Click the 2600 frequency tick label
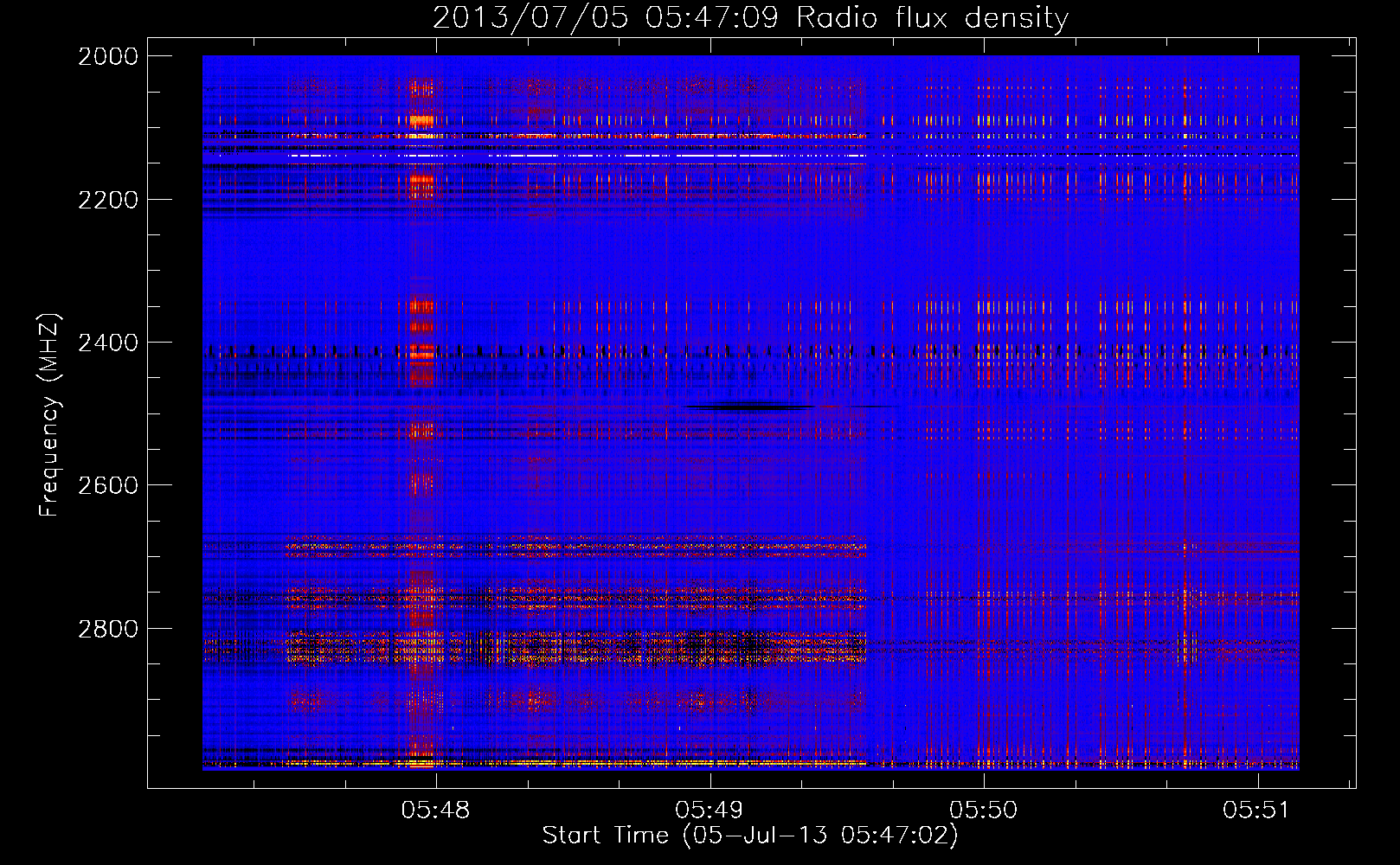 108,485
